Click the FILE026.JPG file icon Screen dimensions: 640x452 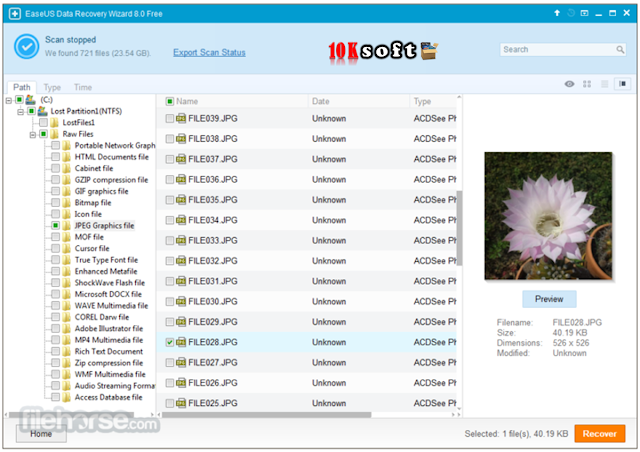click(181, 383)
